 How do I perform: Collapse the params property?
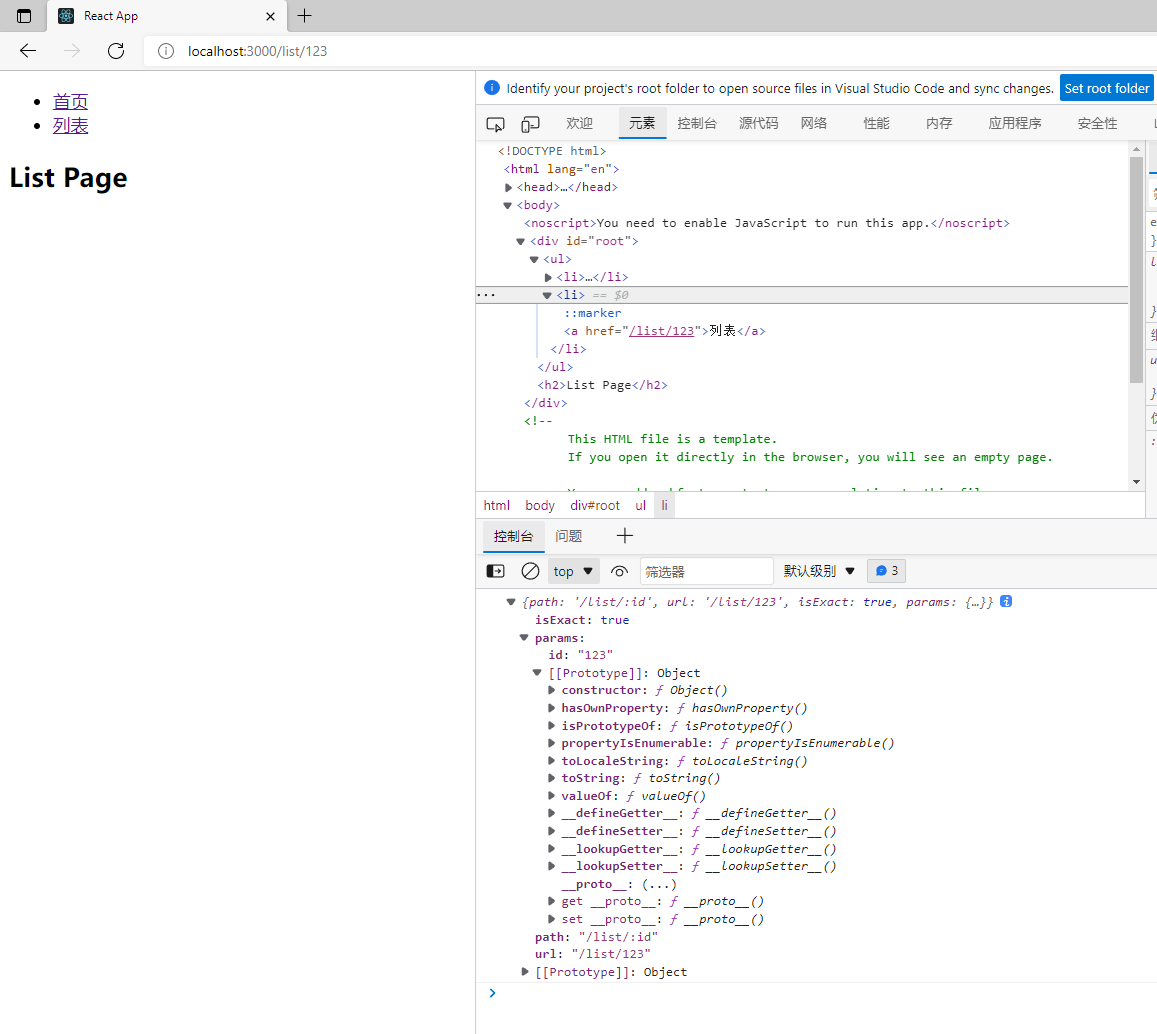(524, 638)
